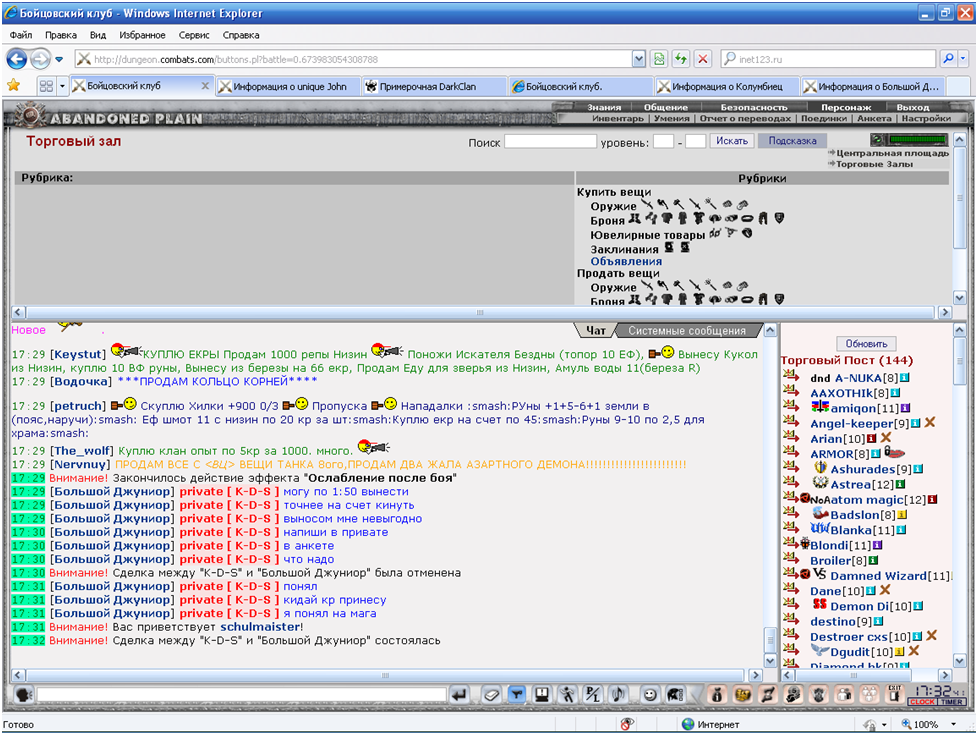The width and height of the screenshot is (978, 735).
Task: Click the axe icon in Buy weapons row
Action: pos(663,204)
